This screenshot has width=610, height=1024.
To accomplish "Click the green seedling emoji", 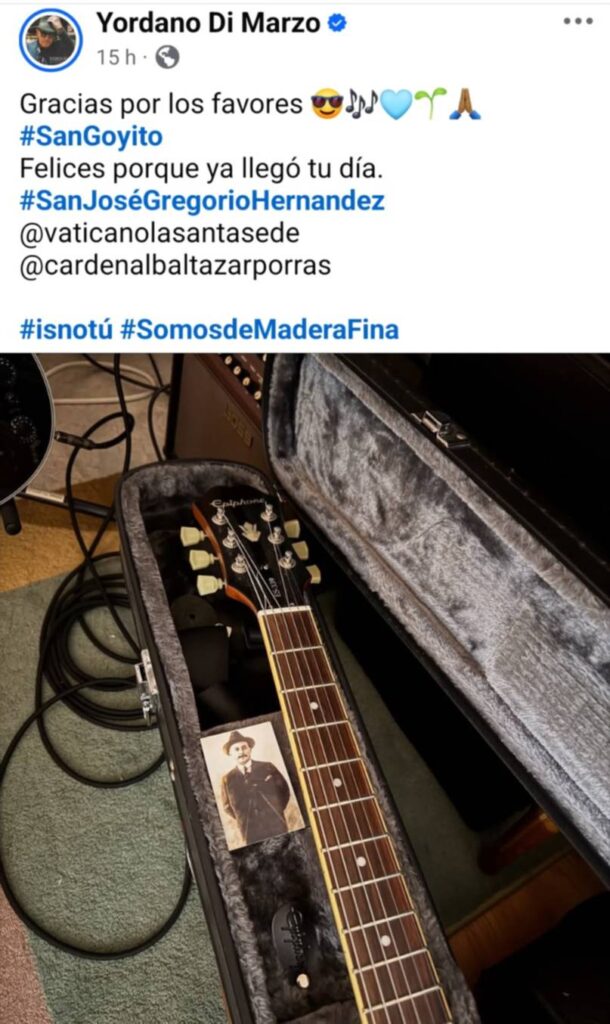I will click(430, 104).
